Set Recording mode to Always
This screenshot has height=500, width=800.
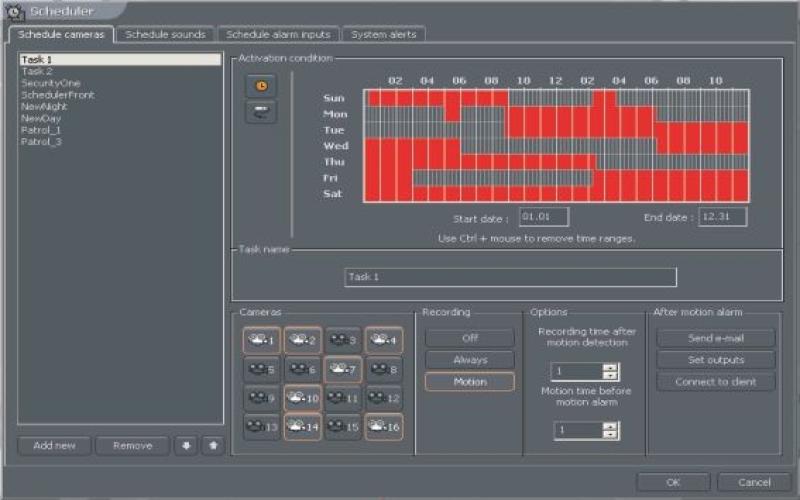point(469,359)
